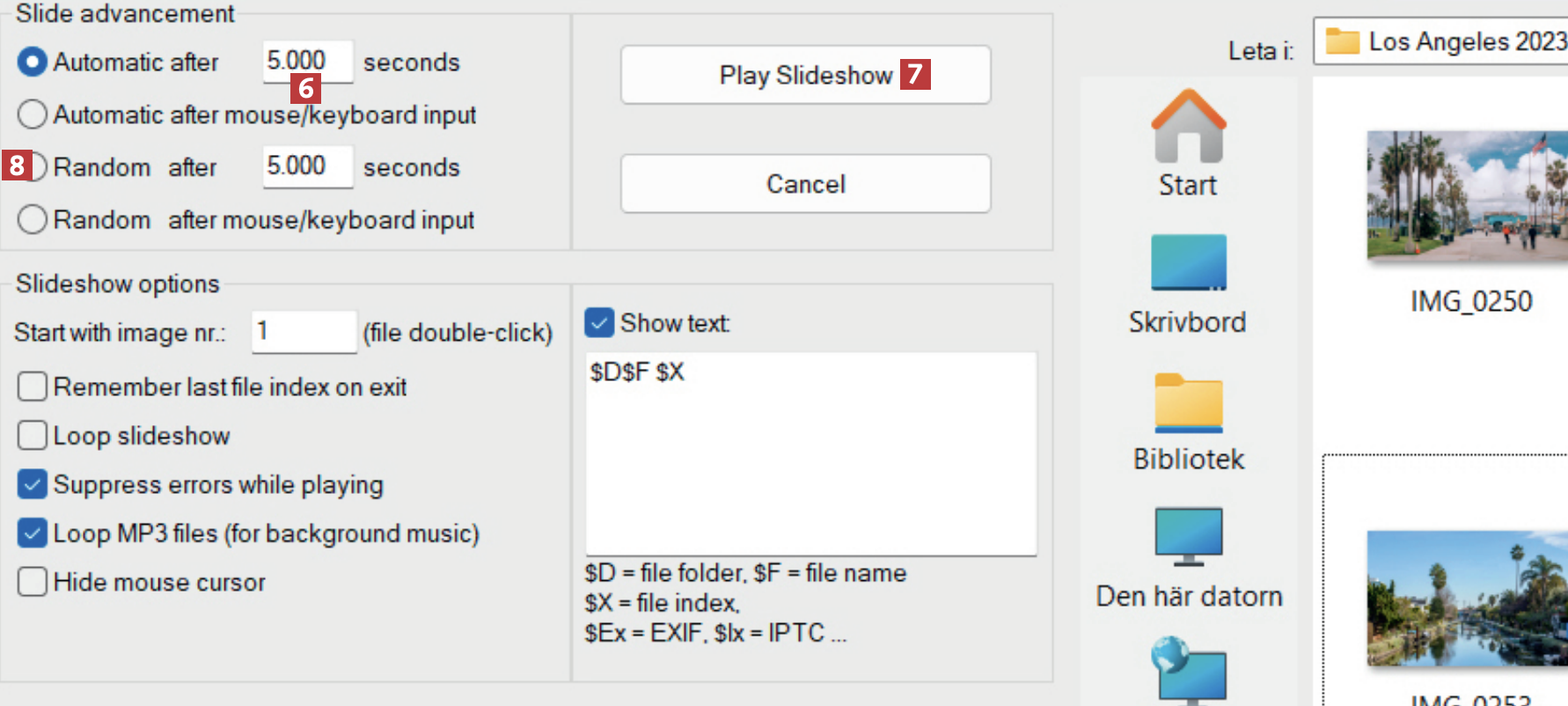Disable Loop MP3 files option
Viewport: 1568px width, 706px height.
pos(33,533)
